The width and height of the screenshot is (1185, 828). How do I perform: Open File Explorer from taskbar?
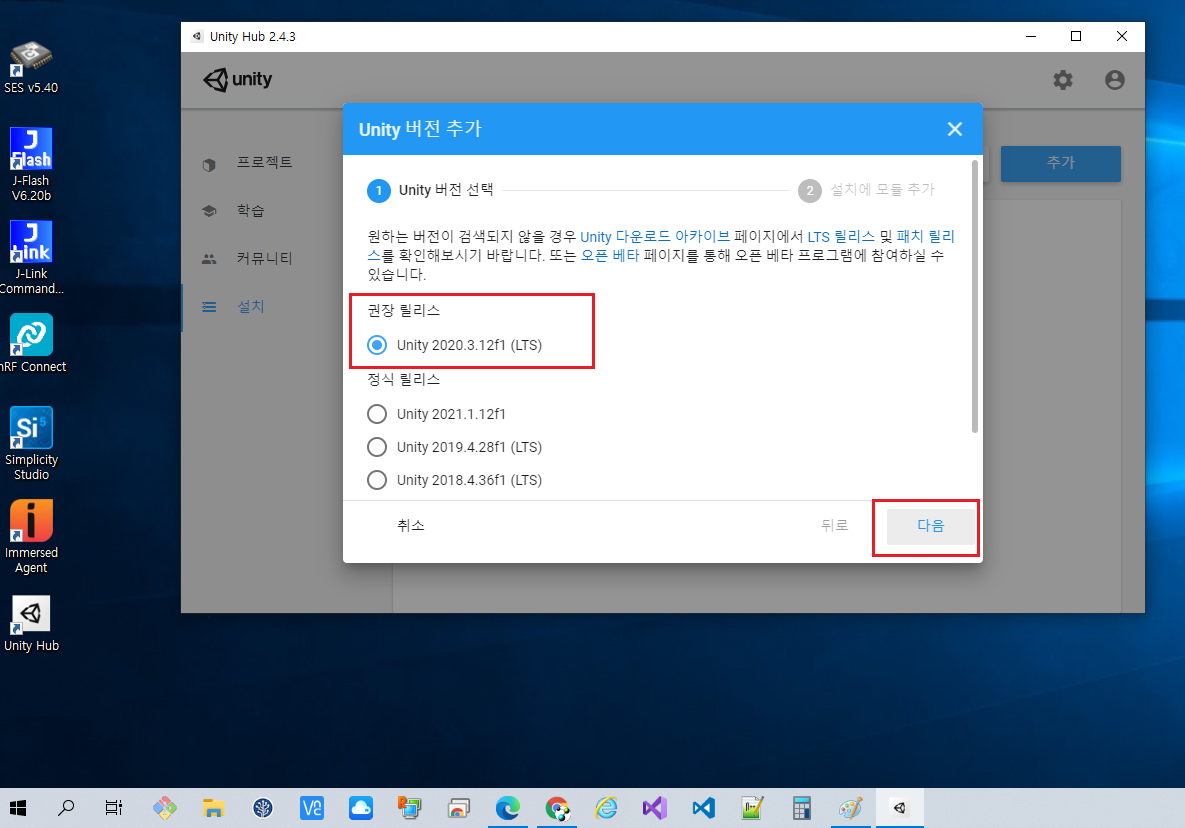tap(213, 808)
